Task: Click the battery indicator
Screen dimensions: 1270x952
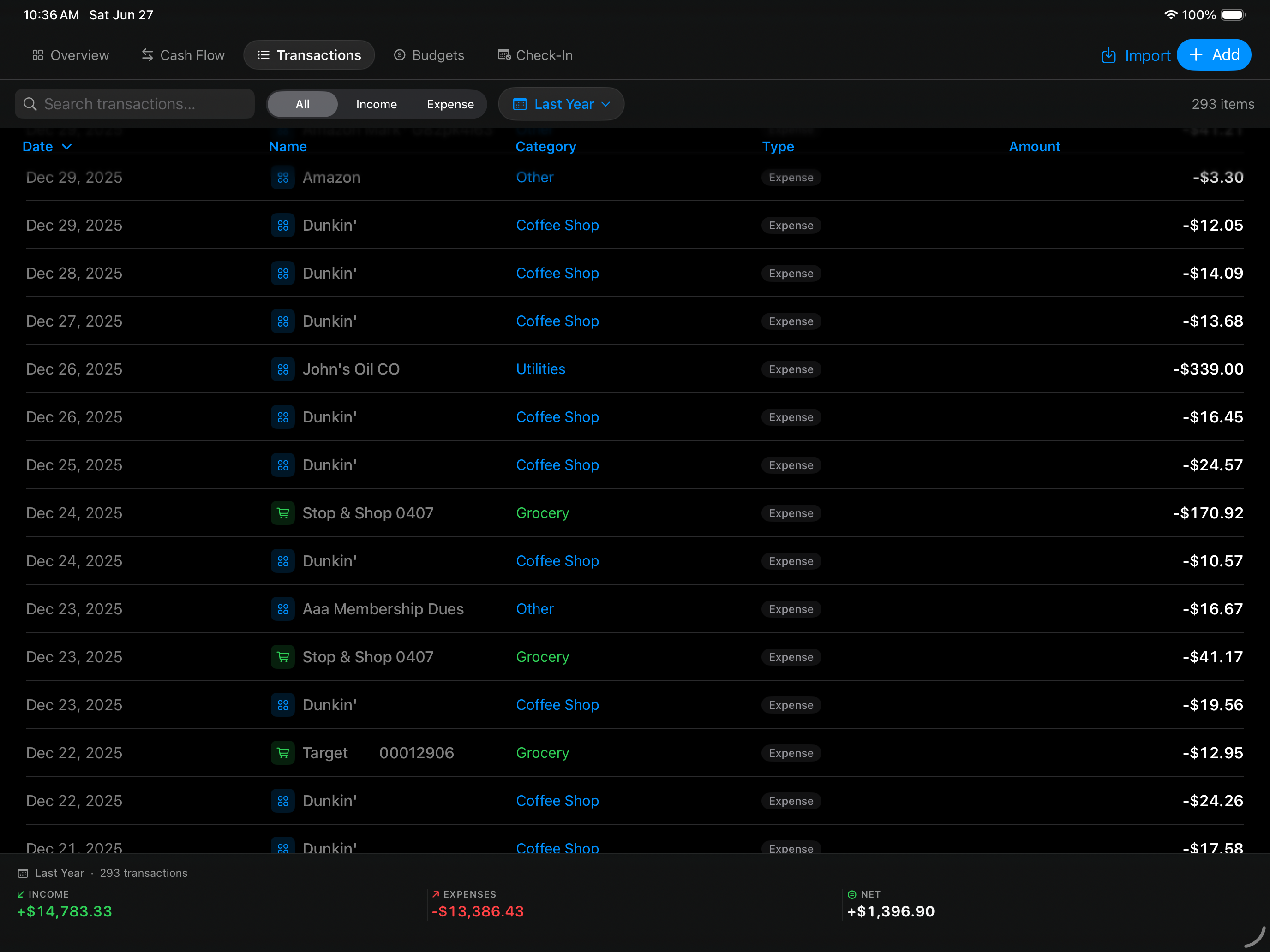Action: [1233, 15]
